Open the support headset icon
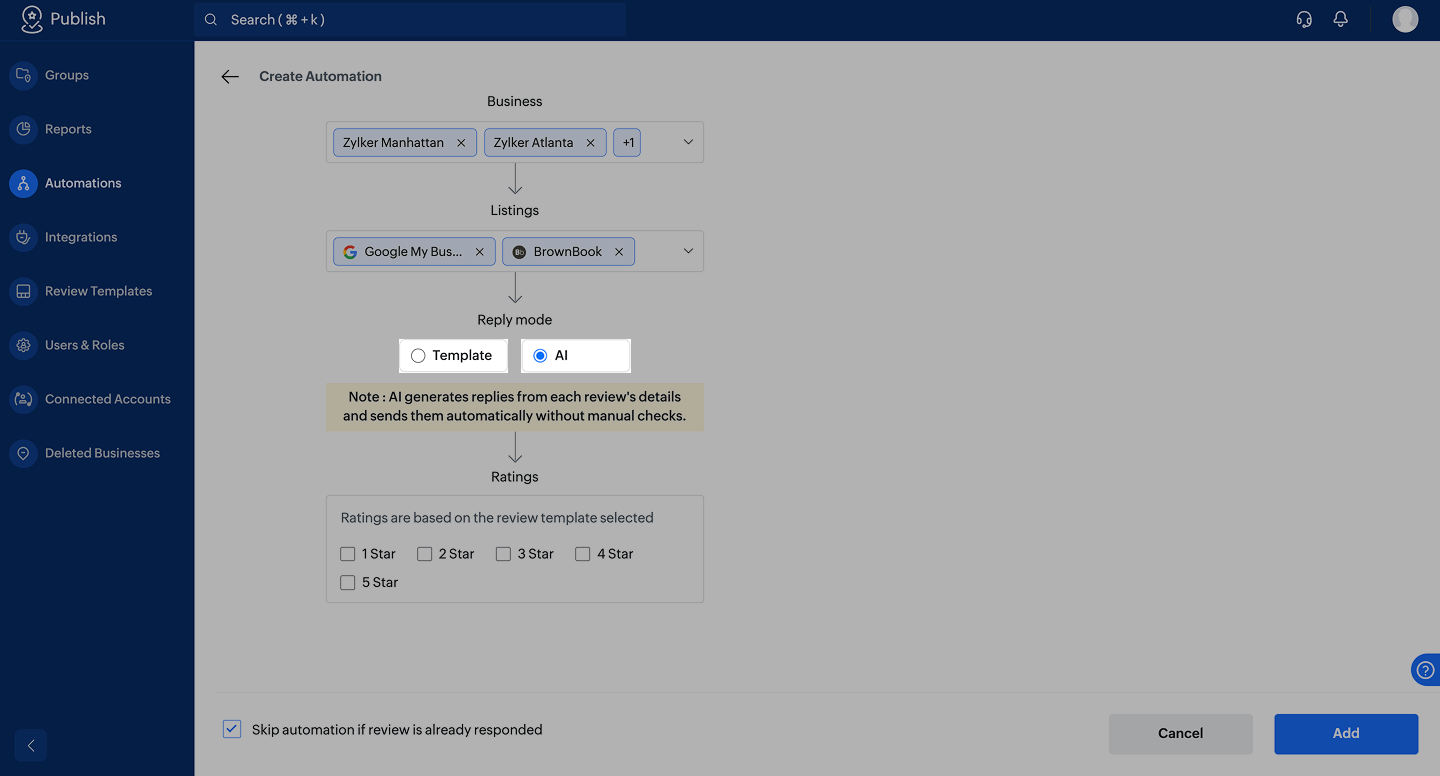Screen dimensions: 1440x776 coord(1304,19)
